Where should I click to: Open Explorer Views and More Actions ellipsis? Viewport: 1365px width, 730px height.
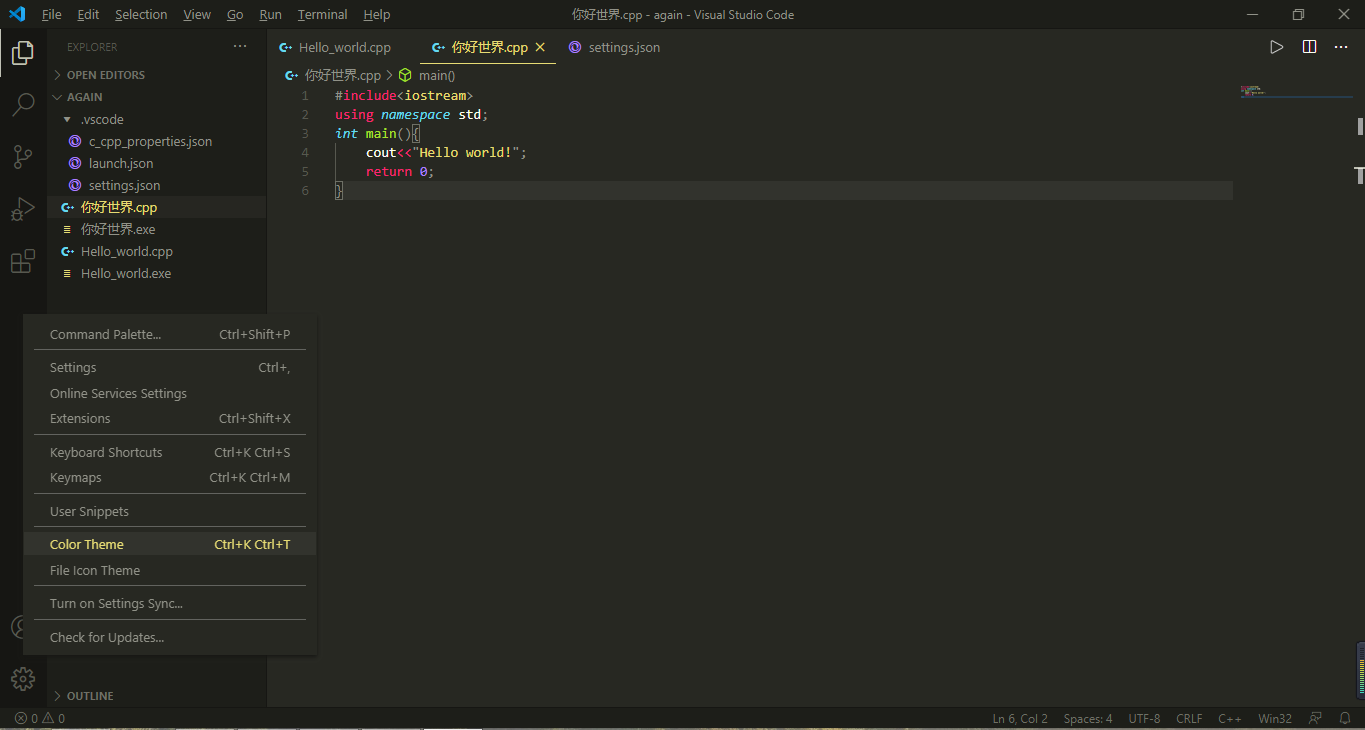pos(240,47)
